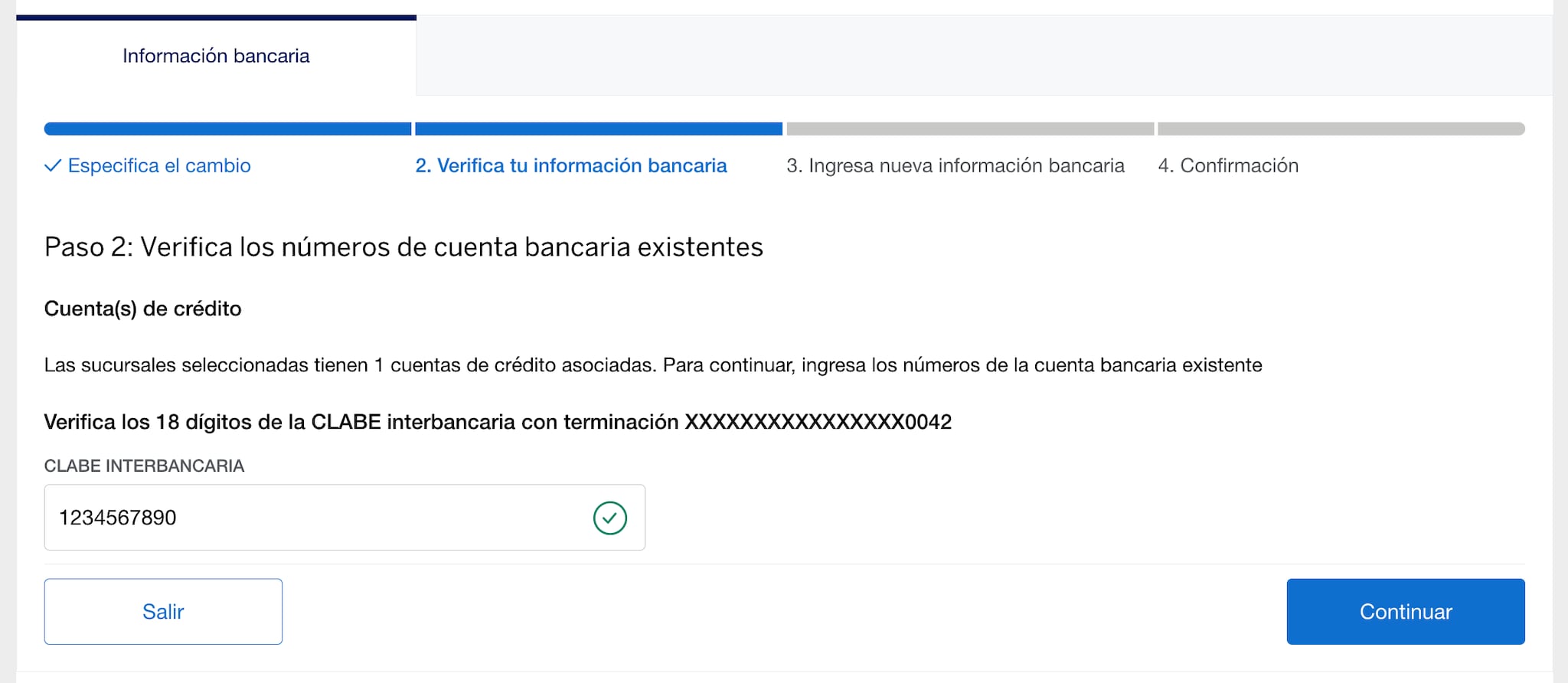1568x683 pixels.
Task: Switch to the Información bancaria tab
Action: point(216,56)
